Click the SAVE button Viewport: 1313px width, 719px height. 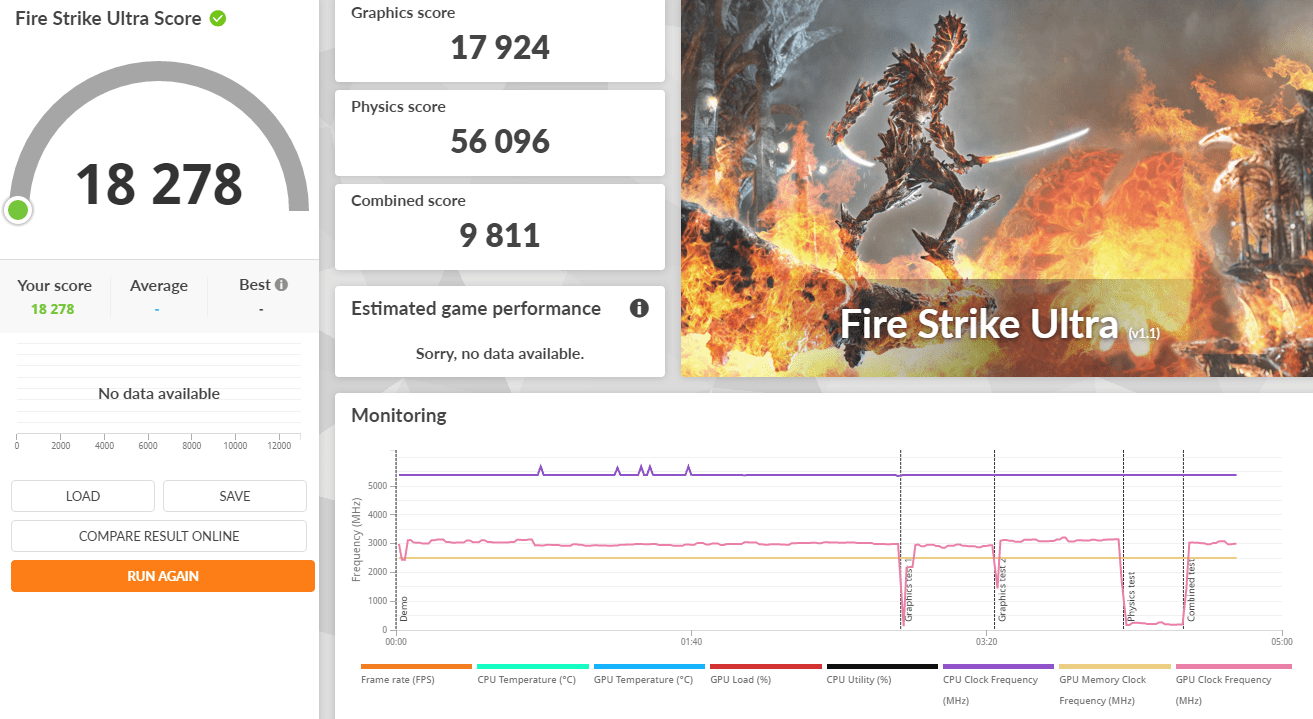(x=235, y=496)
